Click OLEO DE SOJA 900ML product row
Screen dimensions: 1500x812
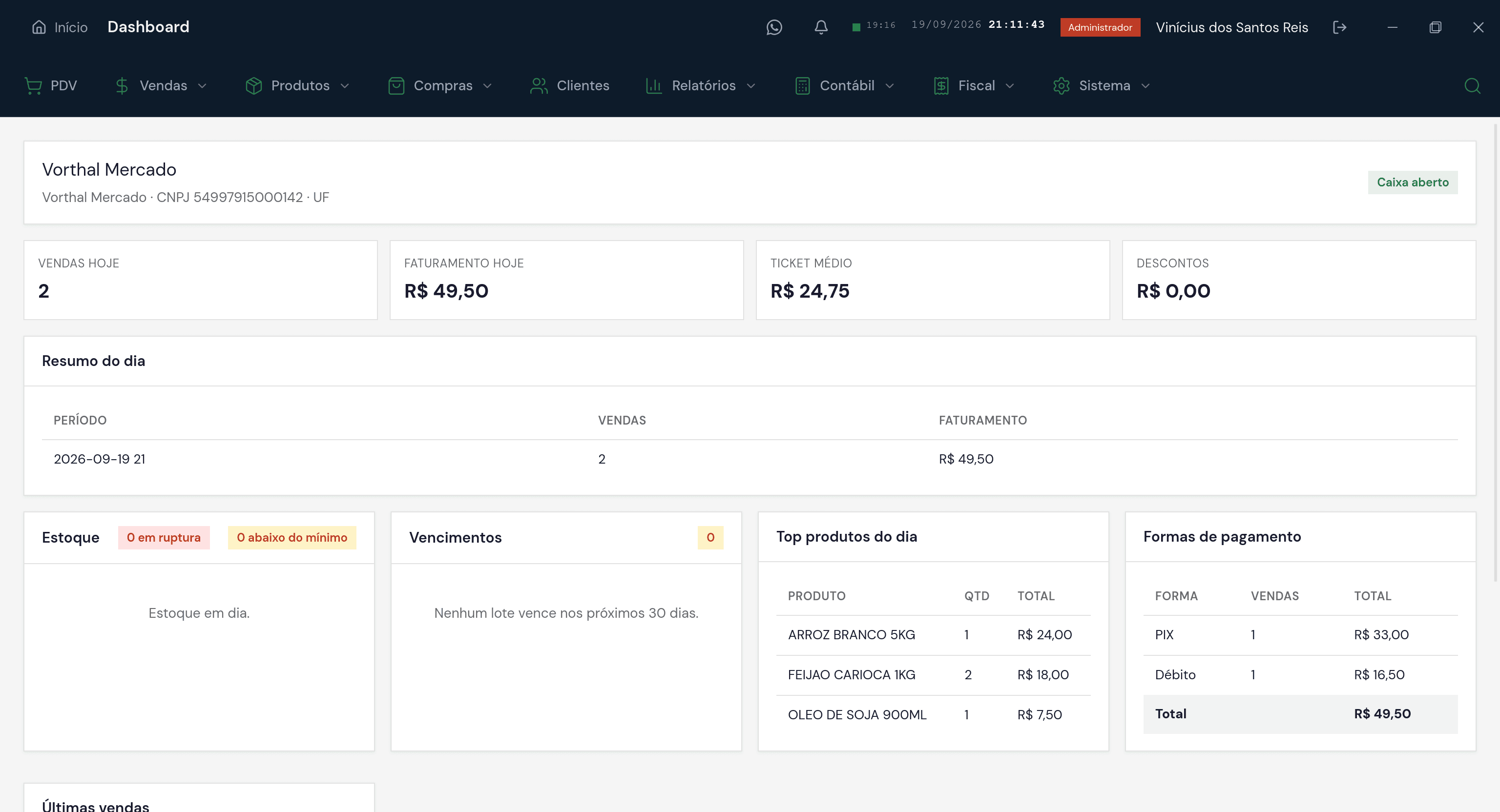pos(934,715)
